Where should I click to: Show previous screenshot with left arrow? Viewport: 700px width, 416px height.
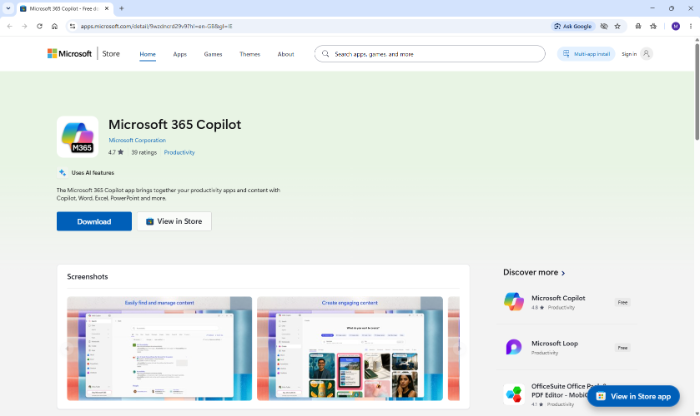(68, 349)
